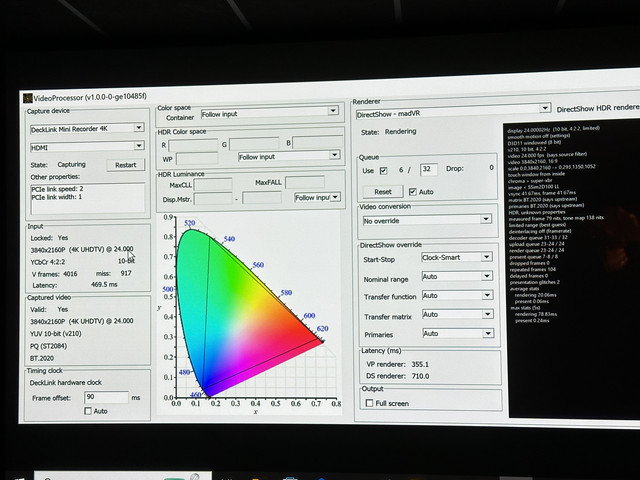Toggle the Queue Use checkbox

pos(383,171)
